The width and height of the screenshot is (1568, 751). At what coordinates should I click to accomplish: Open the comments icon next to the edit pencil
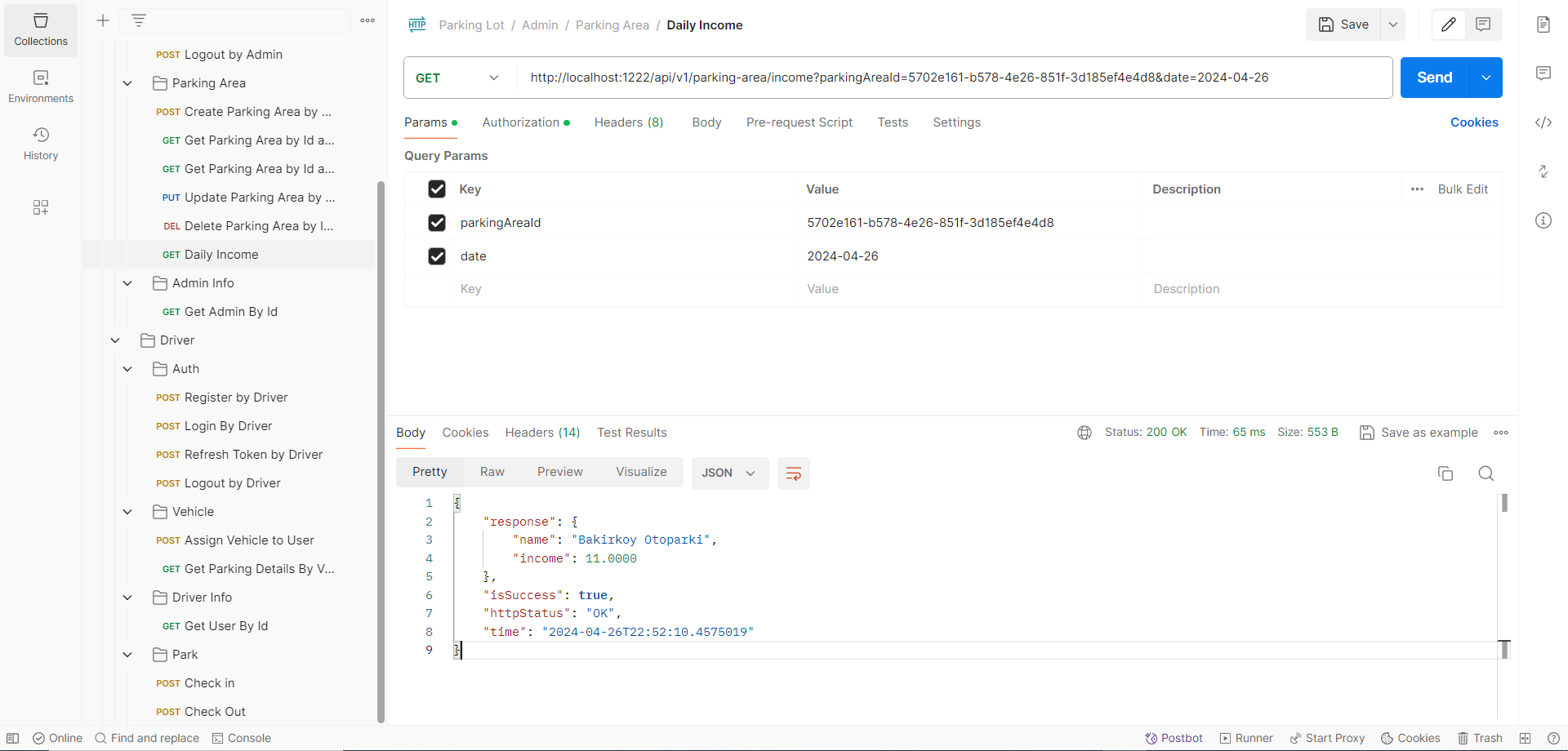pos(1484,24)
